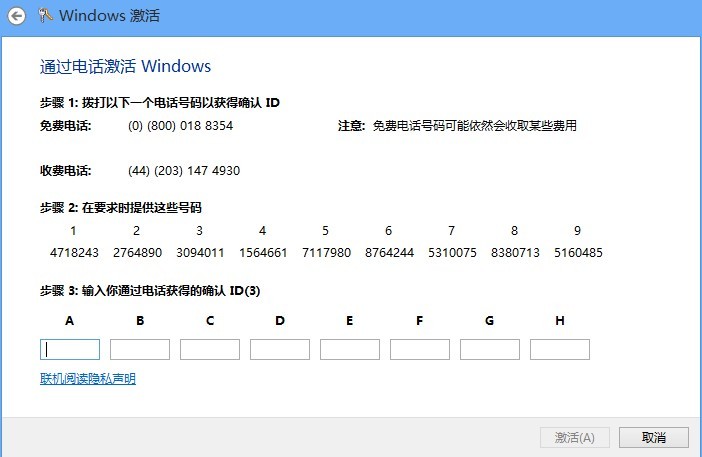Click installation ID group 8380713
702x457 pixels.
(x=515, y=253)
